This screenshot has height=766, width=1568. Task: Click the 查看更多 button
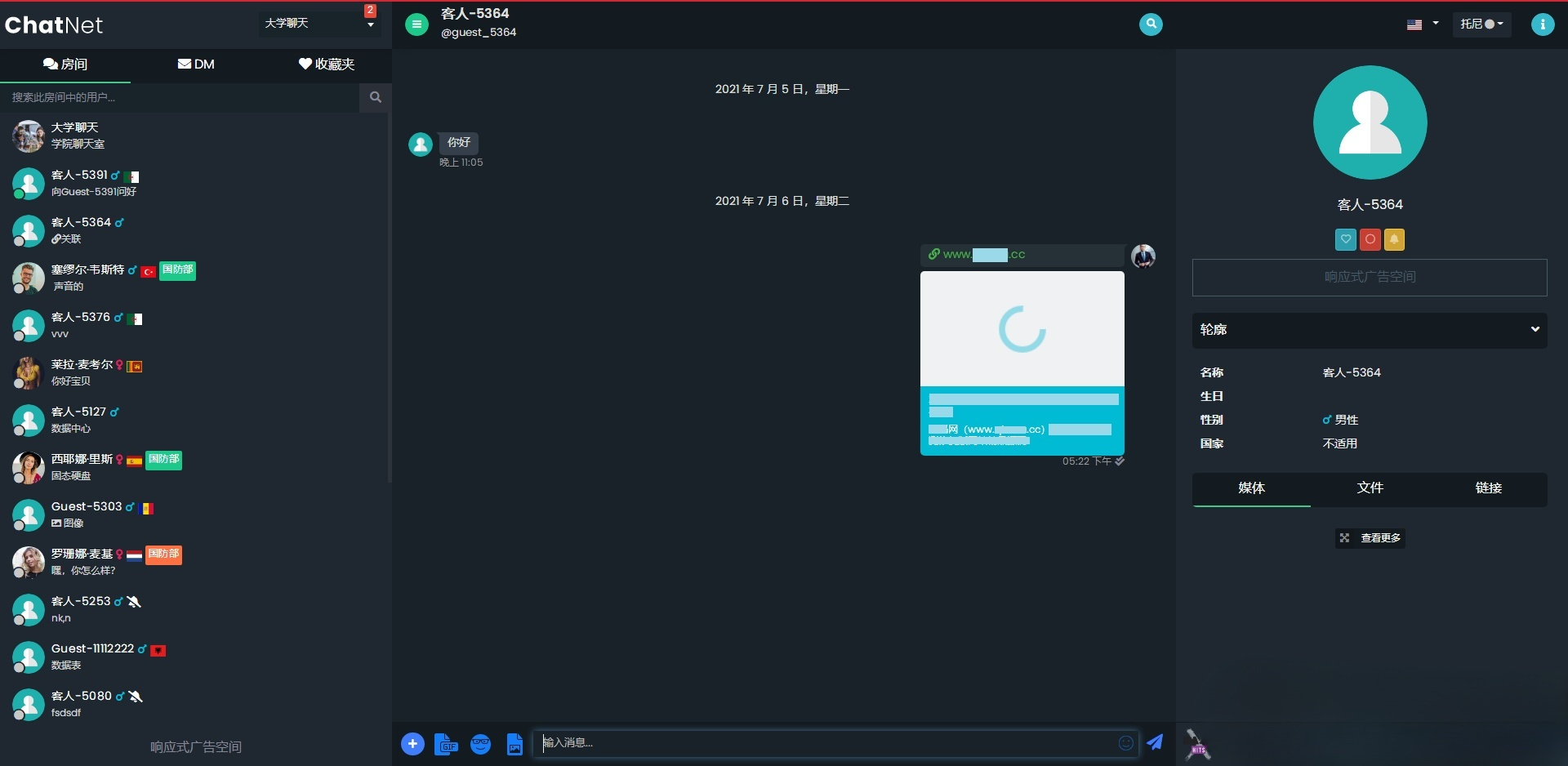1370,538
